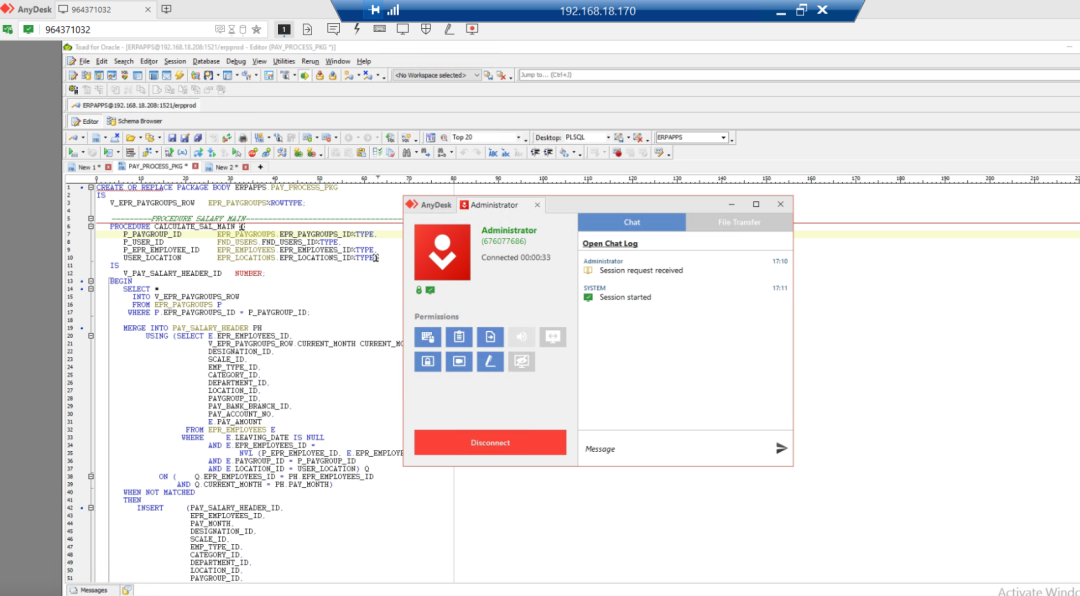Toggle lock desktop permission in AnyDesk
The image size is (1080, 596).
(428, 362)
